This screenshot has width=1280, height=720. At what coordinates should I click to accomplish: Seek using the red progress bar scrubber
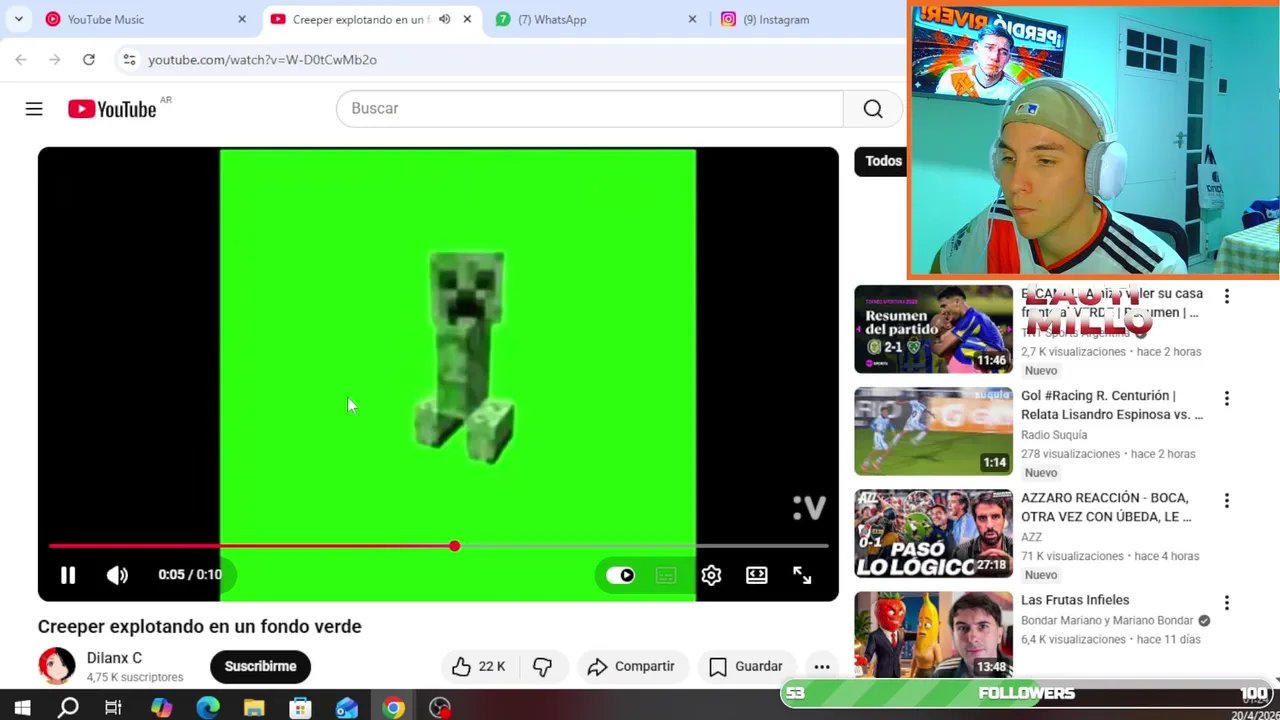(x=454, y=546)
